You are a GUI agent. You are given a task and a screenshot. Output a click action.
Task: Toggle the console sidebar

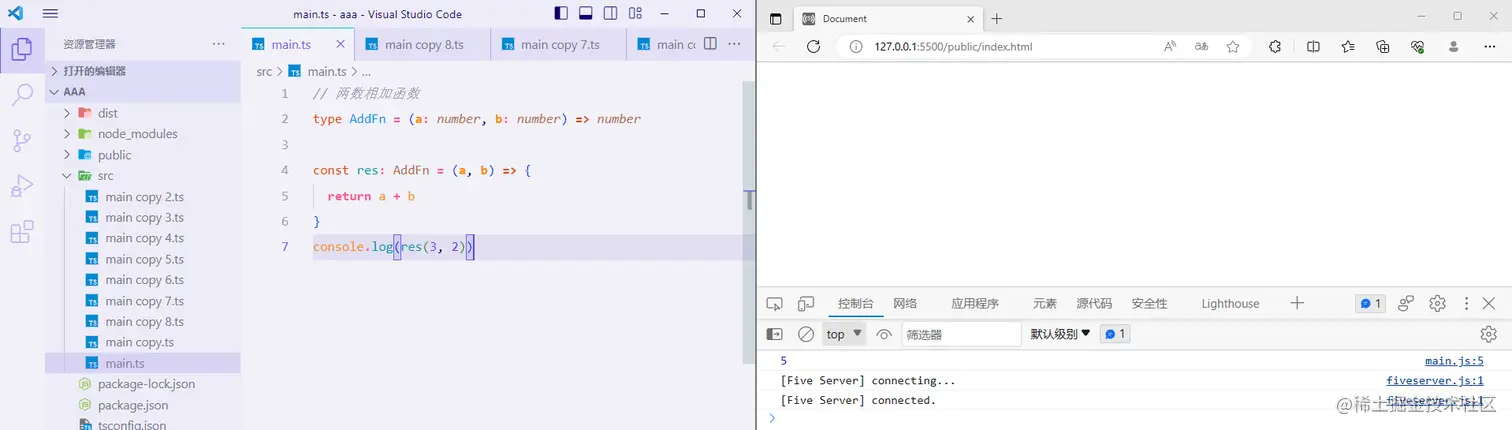click(x=774, y=334)
